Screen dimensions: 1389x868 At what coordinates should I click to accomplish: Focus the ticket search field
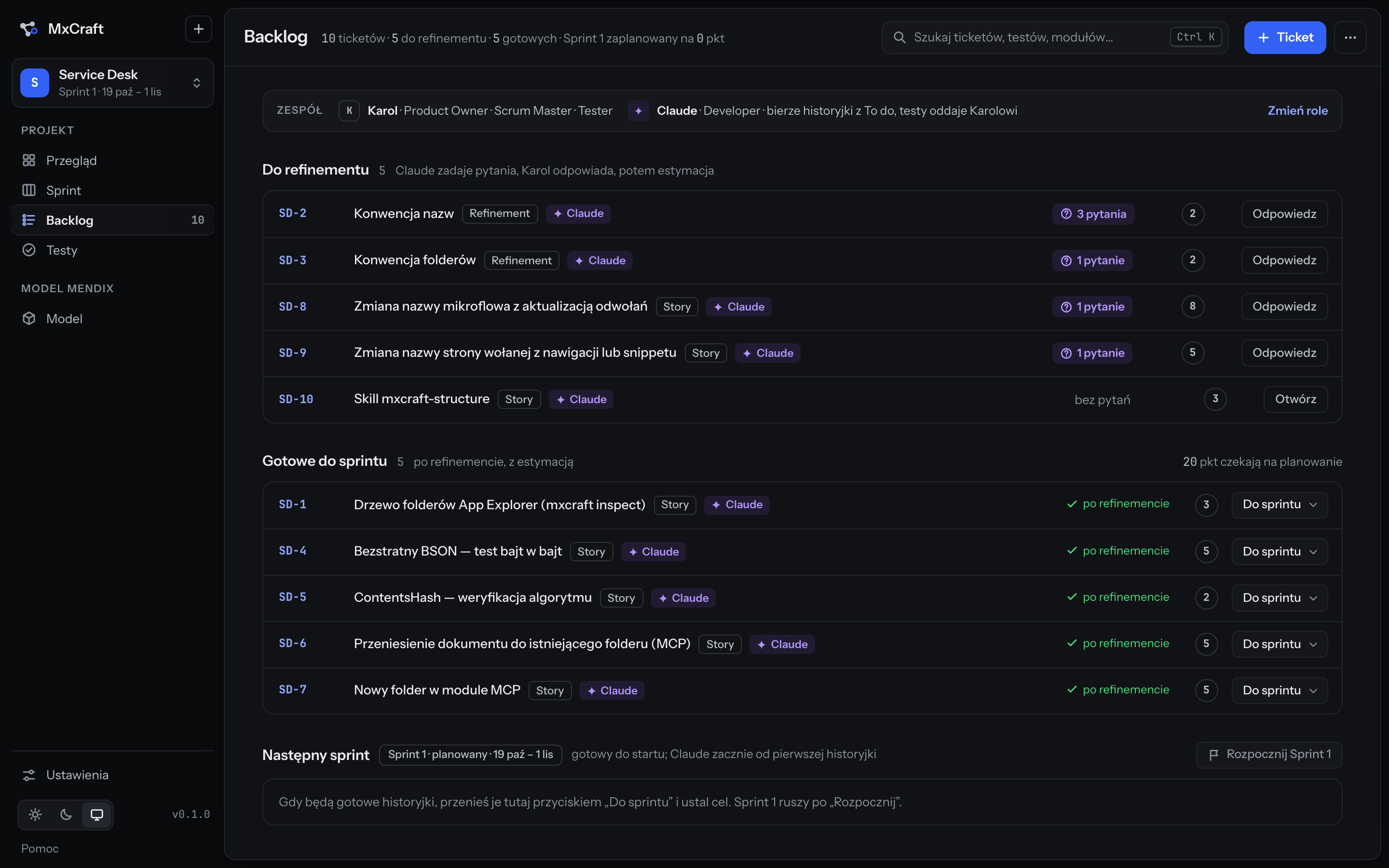(1054, 37)
